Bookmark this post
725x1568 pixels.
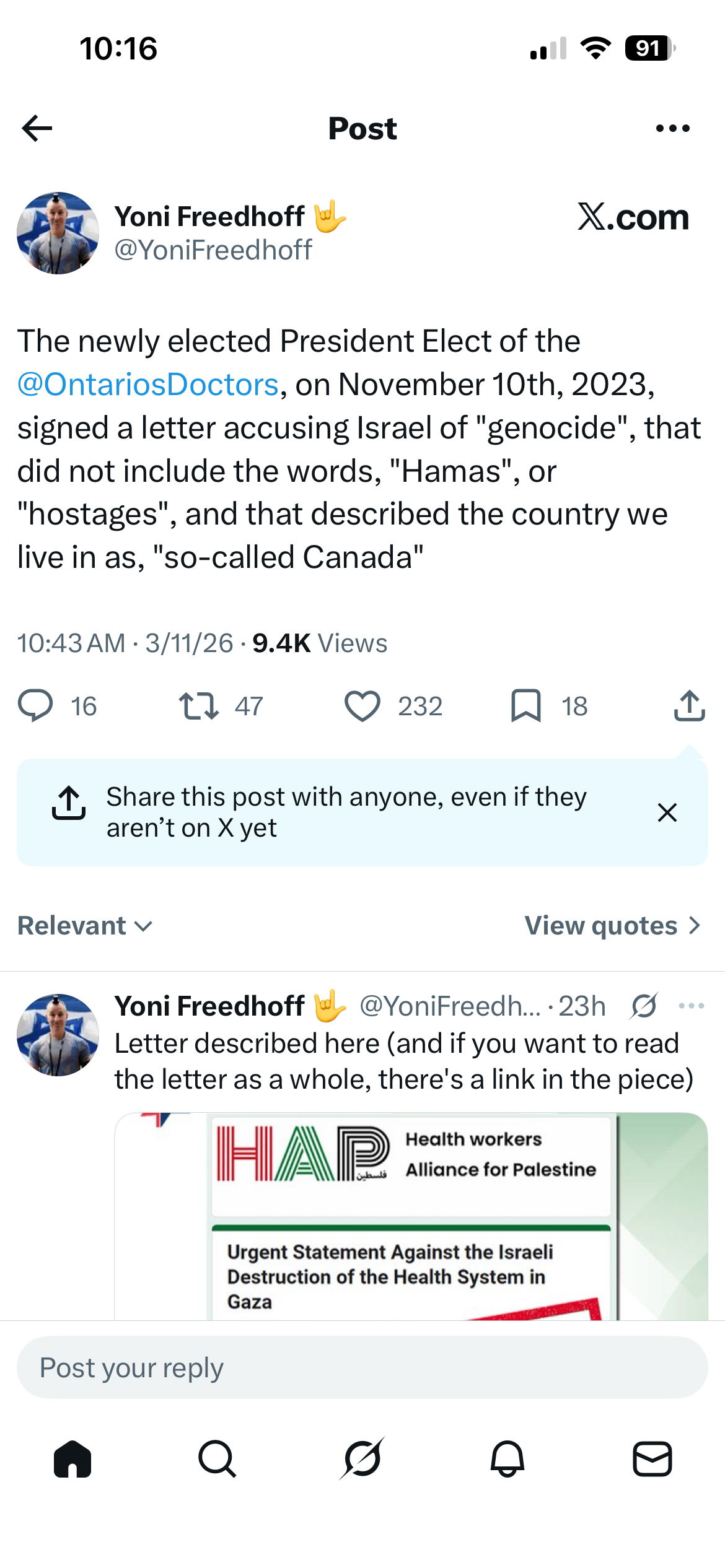tap(526, 706)
